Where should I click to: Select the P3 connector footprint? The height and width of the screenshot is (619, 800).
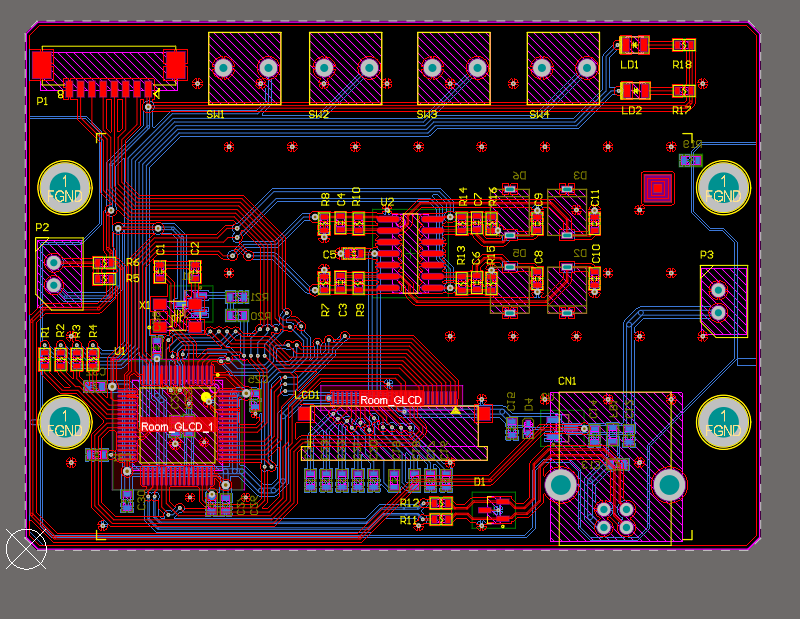pyautogui.click(x=724, y=301)
